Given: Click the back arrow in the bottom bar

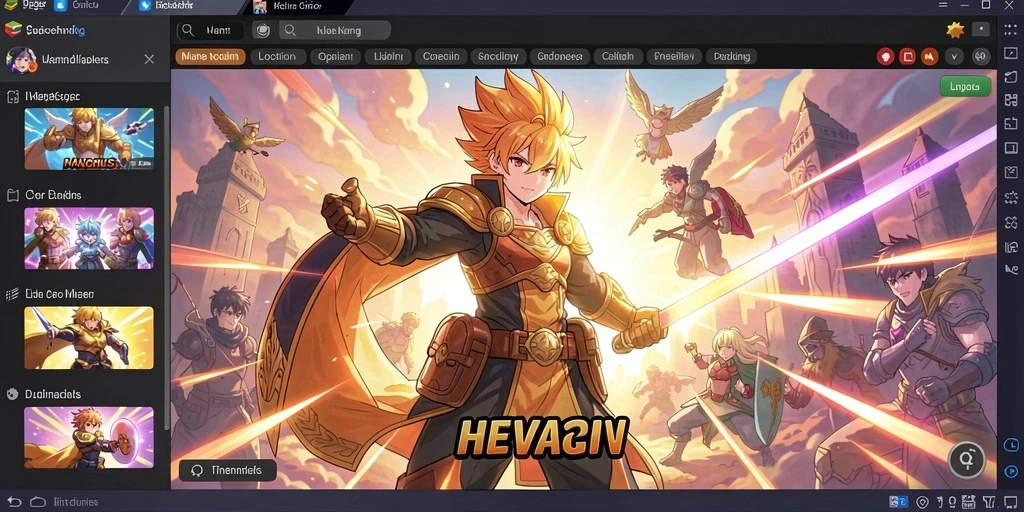Looking at the screenshot, I should (x=14, y=502).
